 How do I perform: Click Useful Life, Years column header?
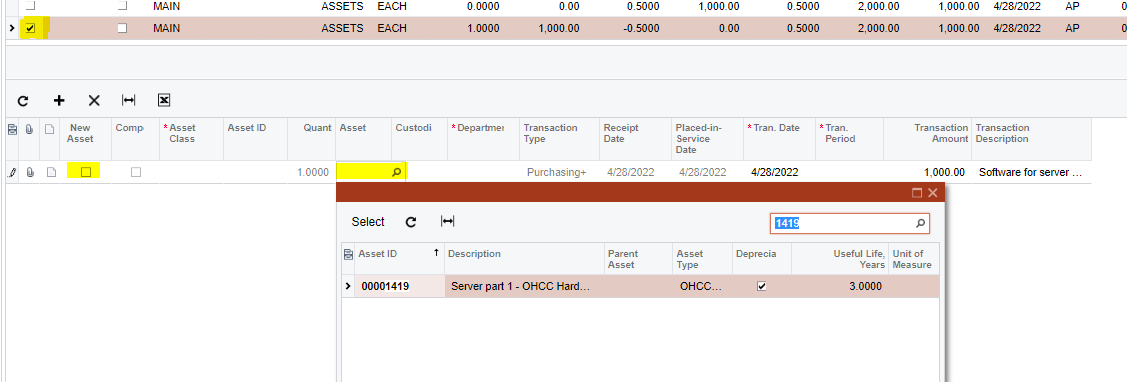[x=839, y=259]
